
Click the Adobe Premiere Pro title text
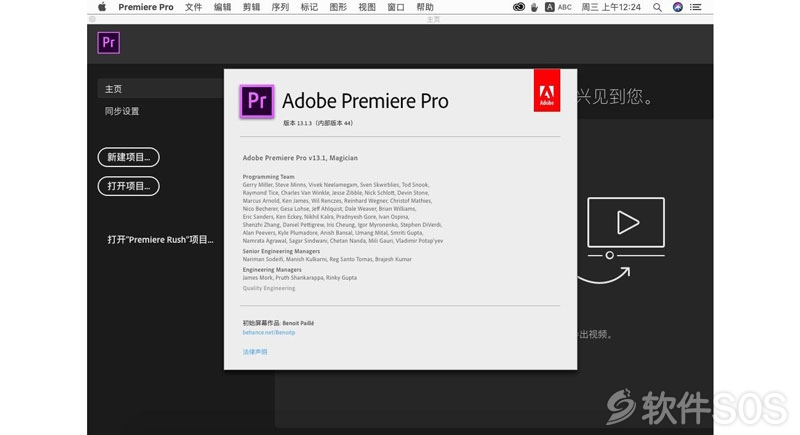coord(365,101)
